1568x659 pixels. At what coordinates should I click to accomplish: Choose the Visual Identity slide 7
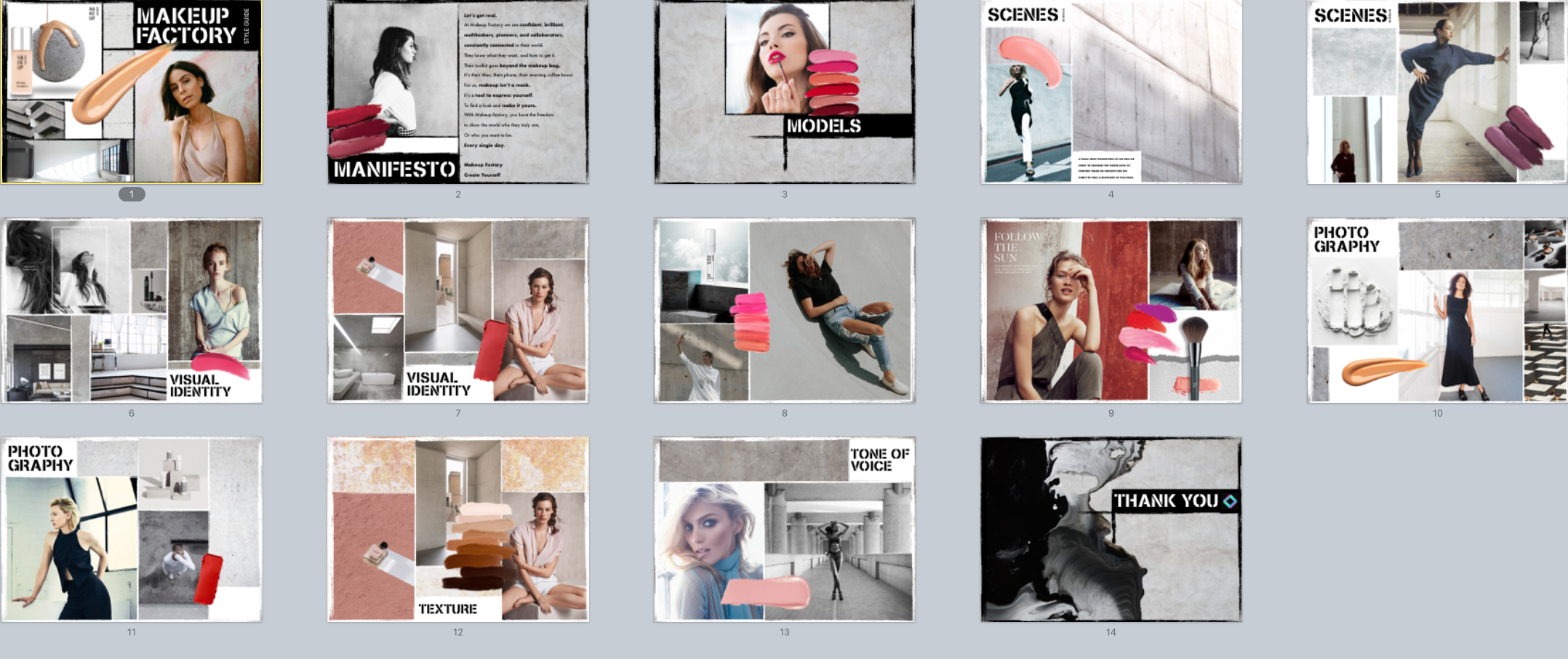point(458,311)
